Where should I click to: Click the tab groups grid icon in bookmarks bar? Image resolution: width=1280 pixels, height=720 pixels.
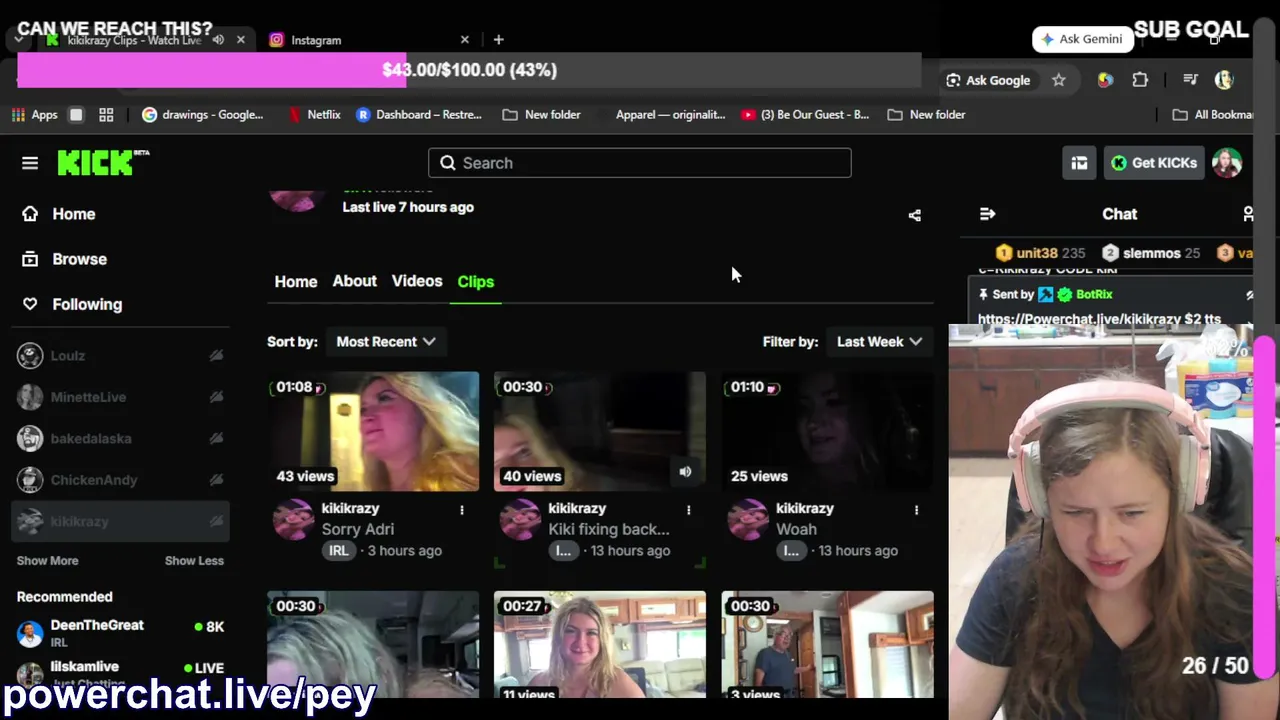coord(106,115)
